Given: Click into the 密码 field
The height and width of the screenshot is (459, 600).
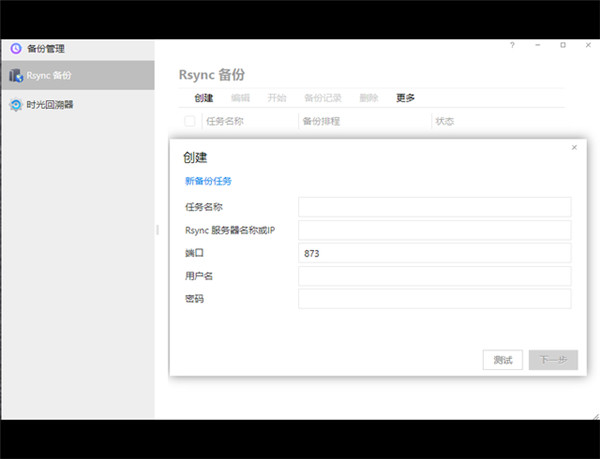Looking at the screenshot, I should 434,299.
